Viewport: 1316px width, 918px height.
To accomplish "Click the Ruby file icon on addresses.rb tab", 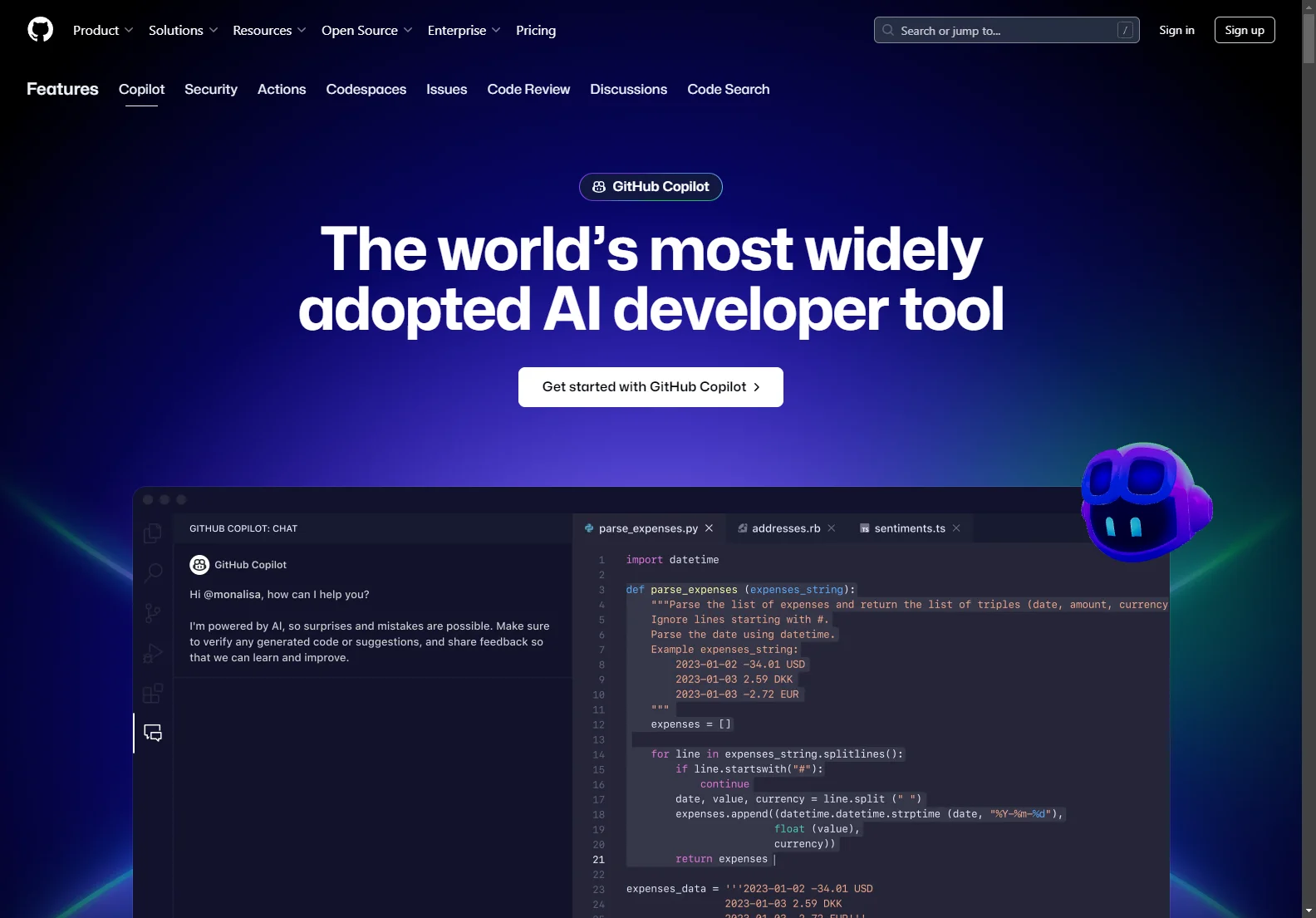I will (743, 528).
